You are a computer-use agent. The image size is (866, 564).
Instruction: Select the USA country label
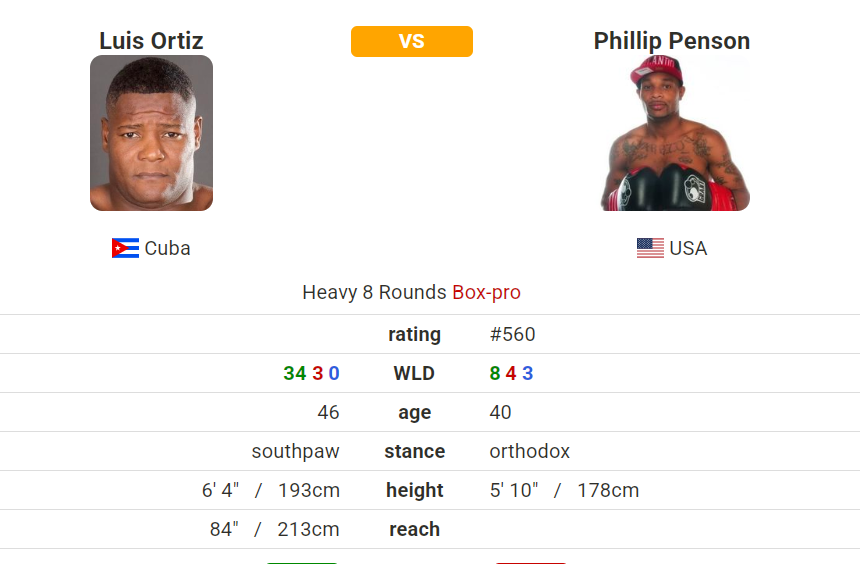[688, 248]
